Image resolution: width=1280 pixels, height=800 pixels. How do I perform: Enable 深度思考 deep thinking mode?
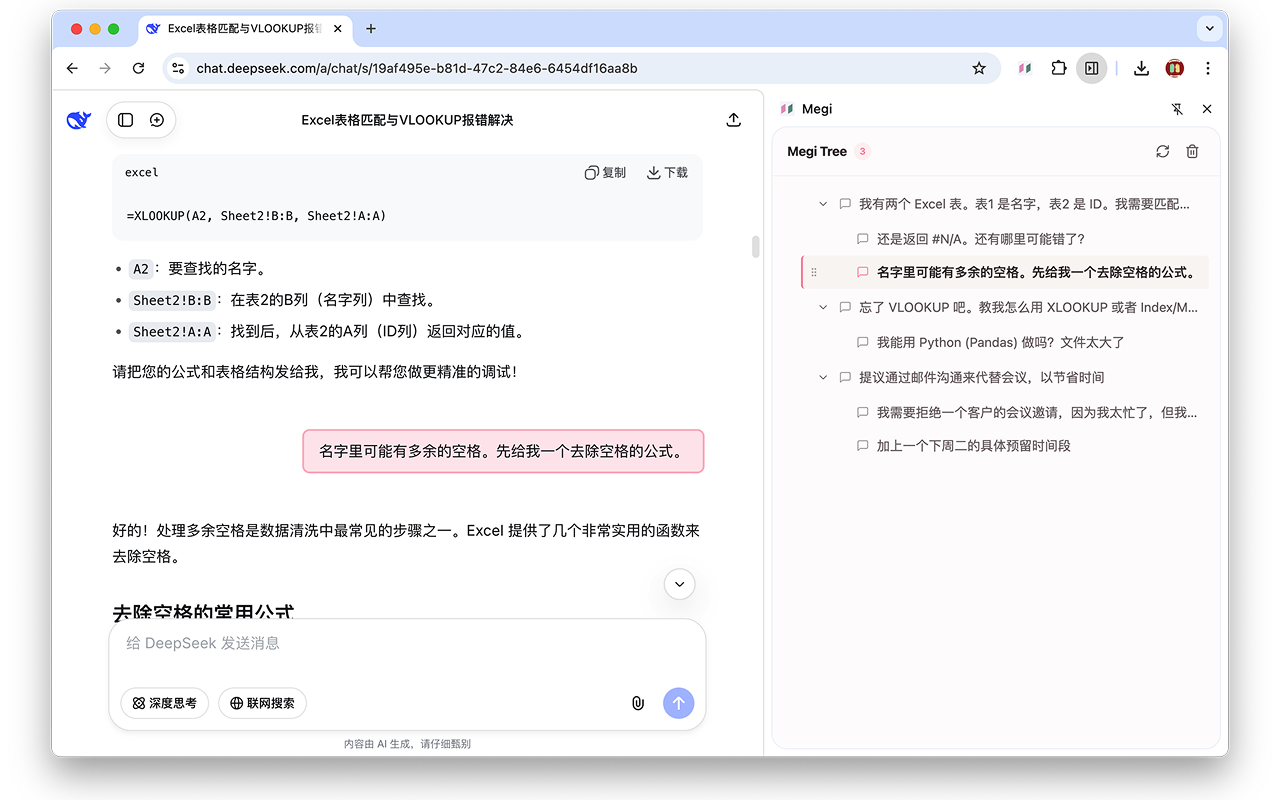(x=165, y=703)
